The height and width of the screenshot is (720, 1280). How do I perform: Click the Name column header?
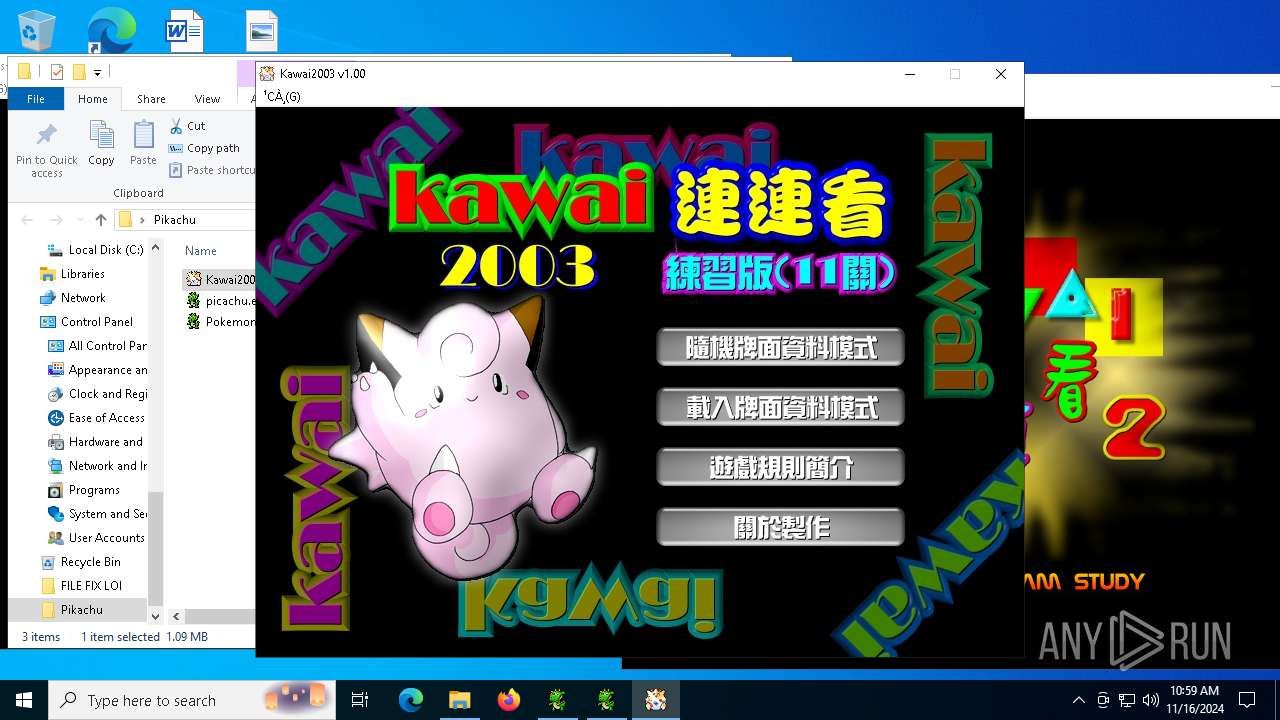(200, 251)
